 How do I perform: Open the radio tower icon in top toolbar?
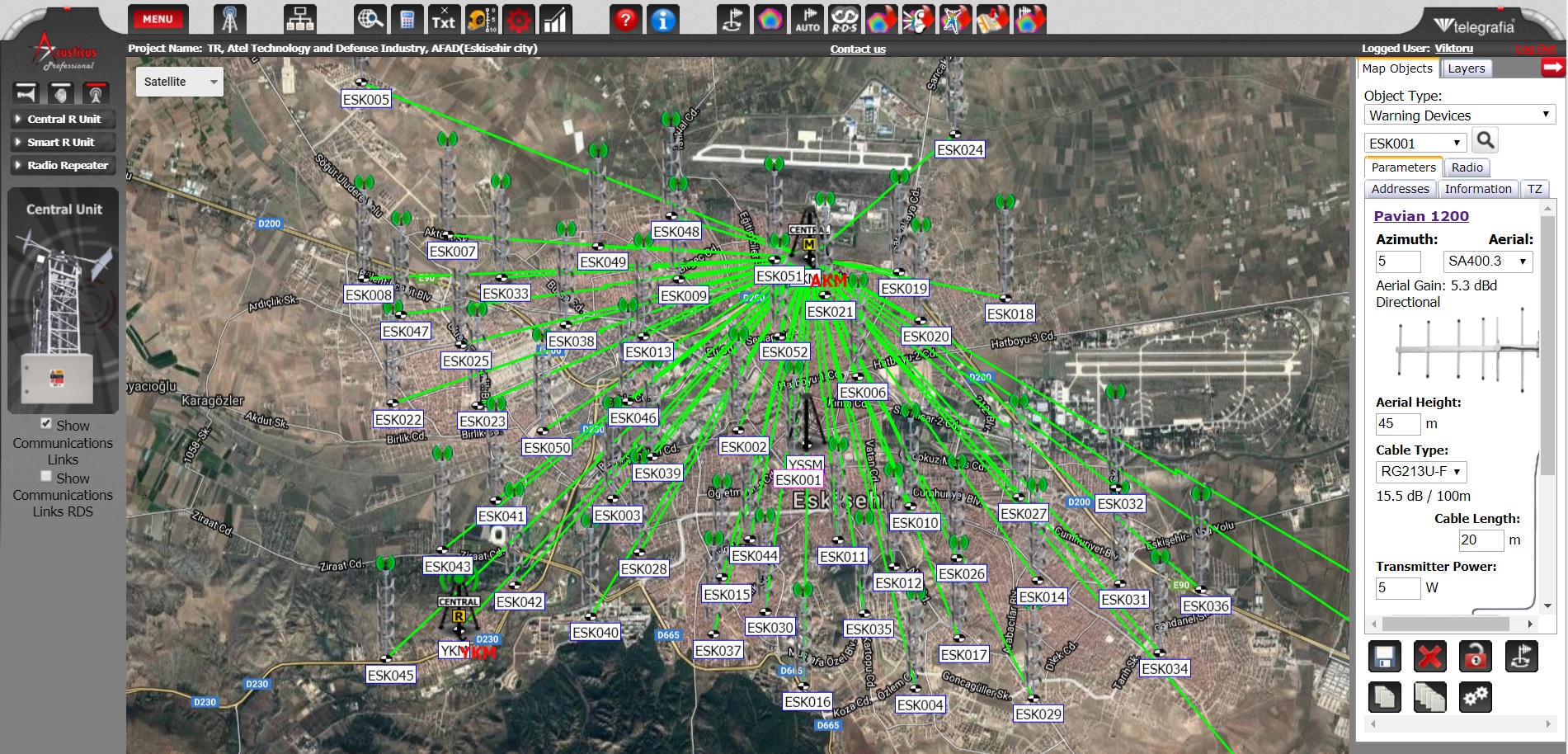230,20
